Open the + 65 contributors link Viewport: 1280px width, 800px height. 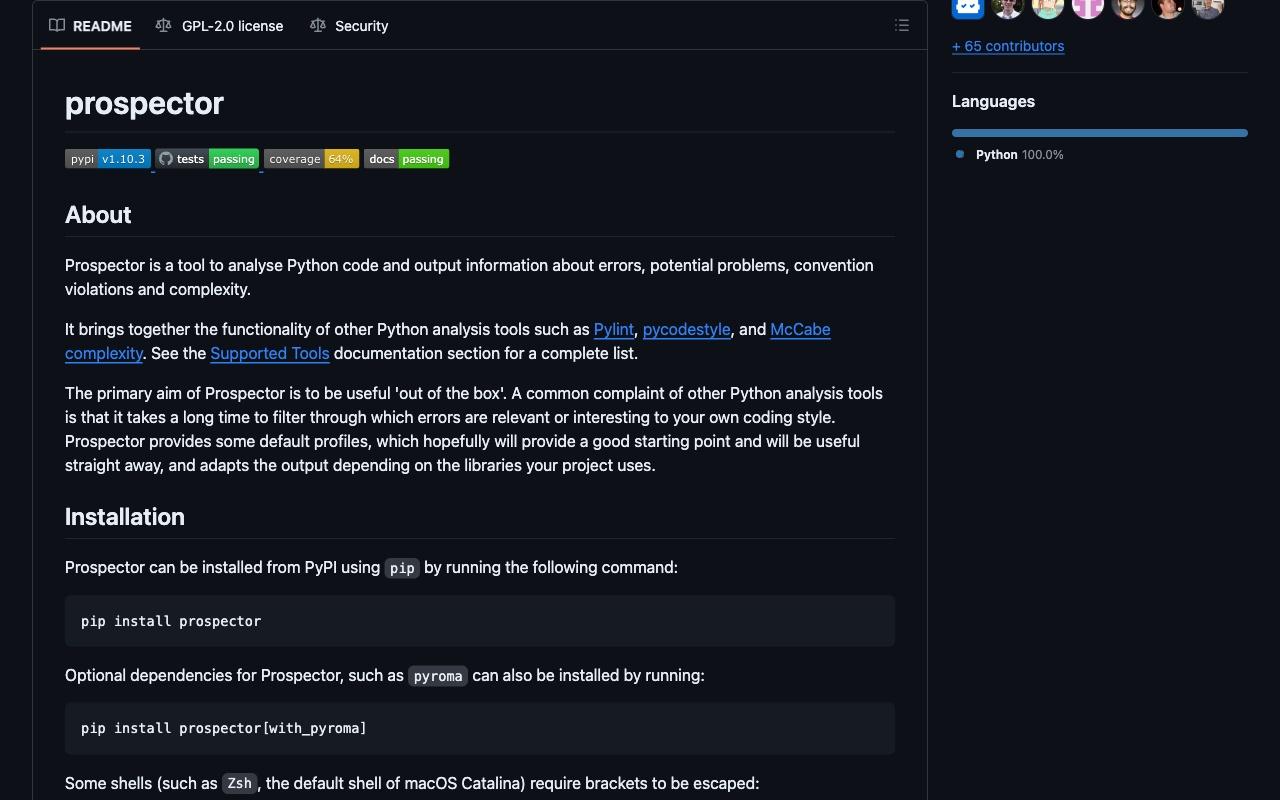1008,46
